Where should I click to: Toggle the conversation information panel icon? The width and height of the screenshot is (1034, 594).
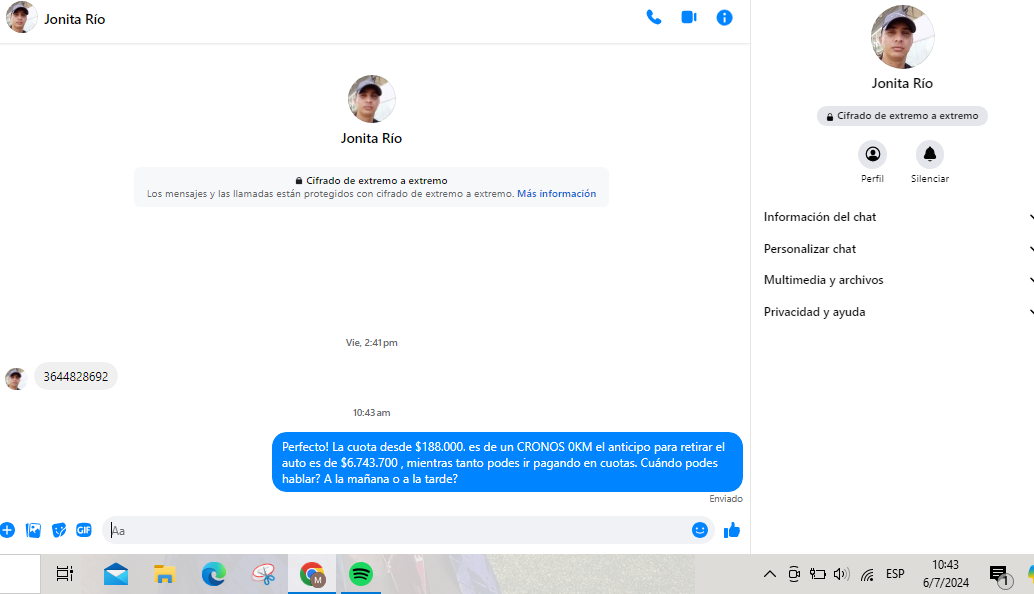[725, 17]
